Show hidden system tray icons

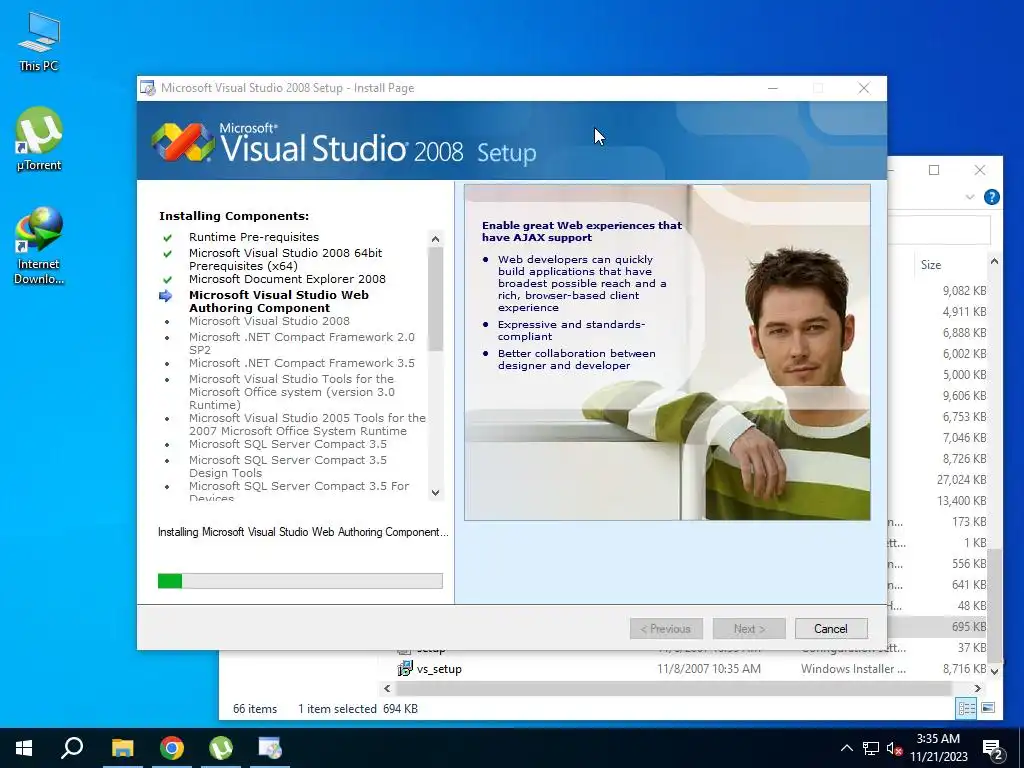[x=846, y=748]
